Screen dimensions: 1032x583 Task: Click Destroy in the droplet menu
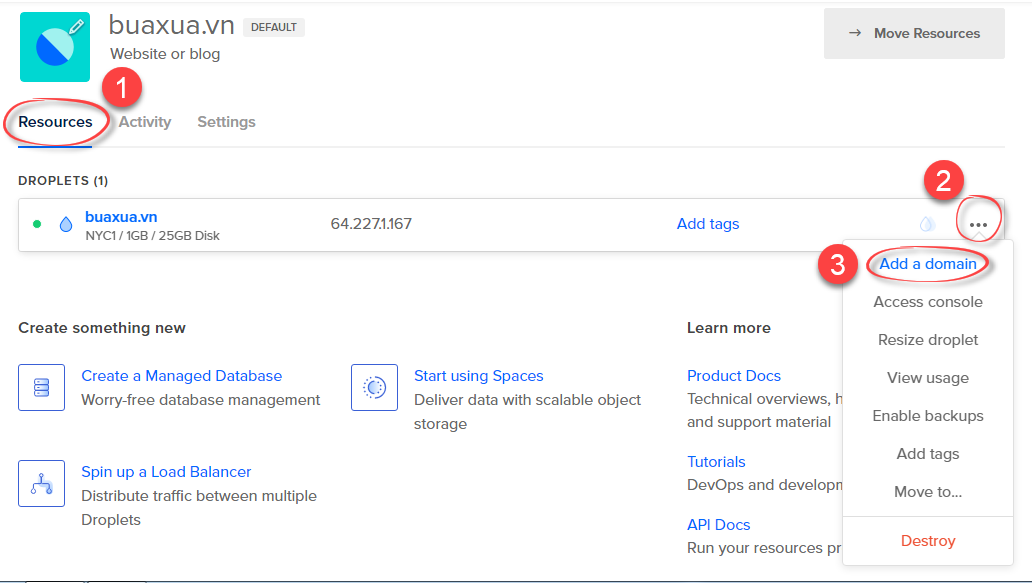click(928, 541)
